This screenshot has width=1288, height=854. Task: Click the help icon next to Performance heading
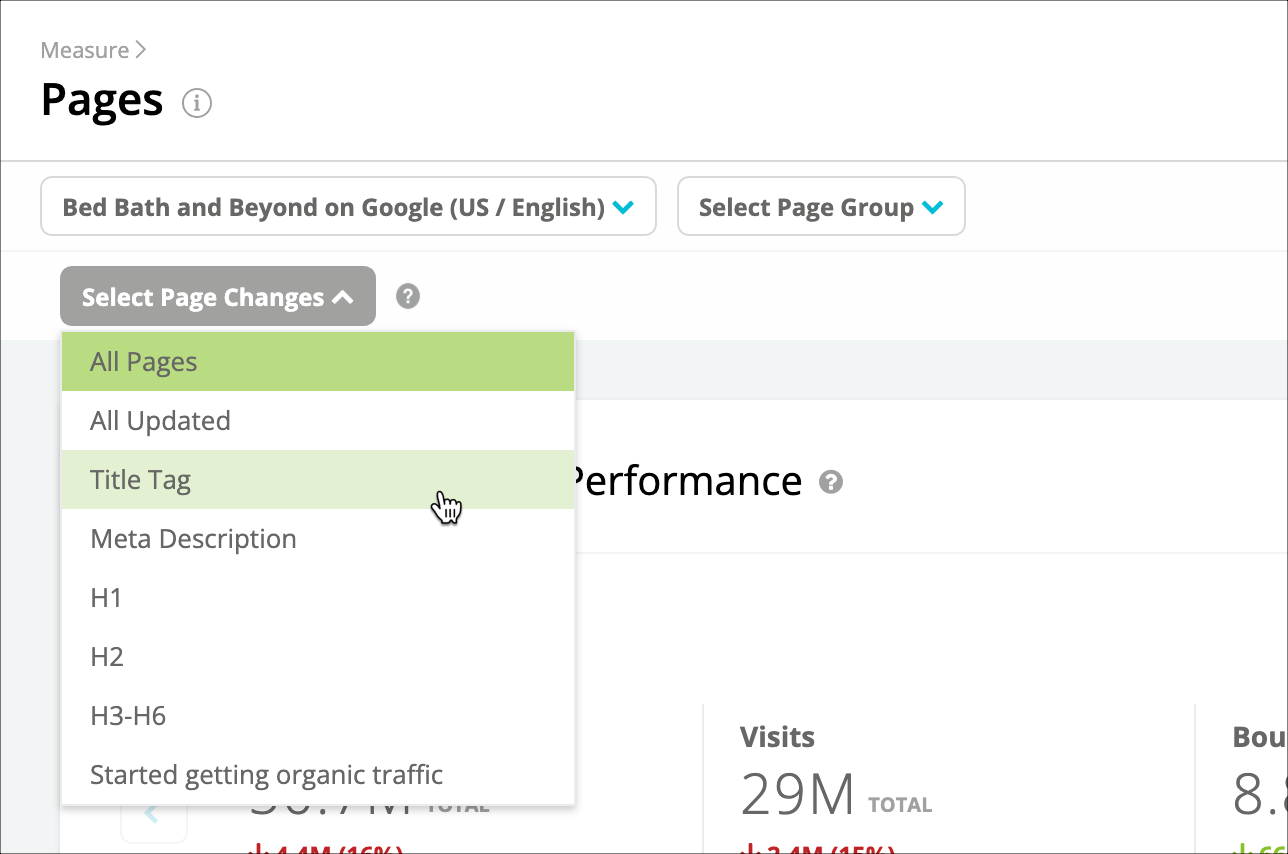[x=830, y=482]
